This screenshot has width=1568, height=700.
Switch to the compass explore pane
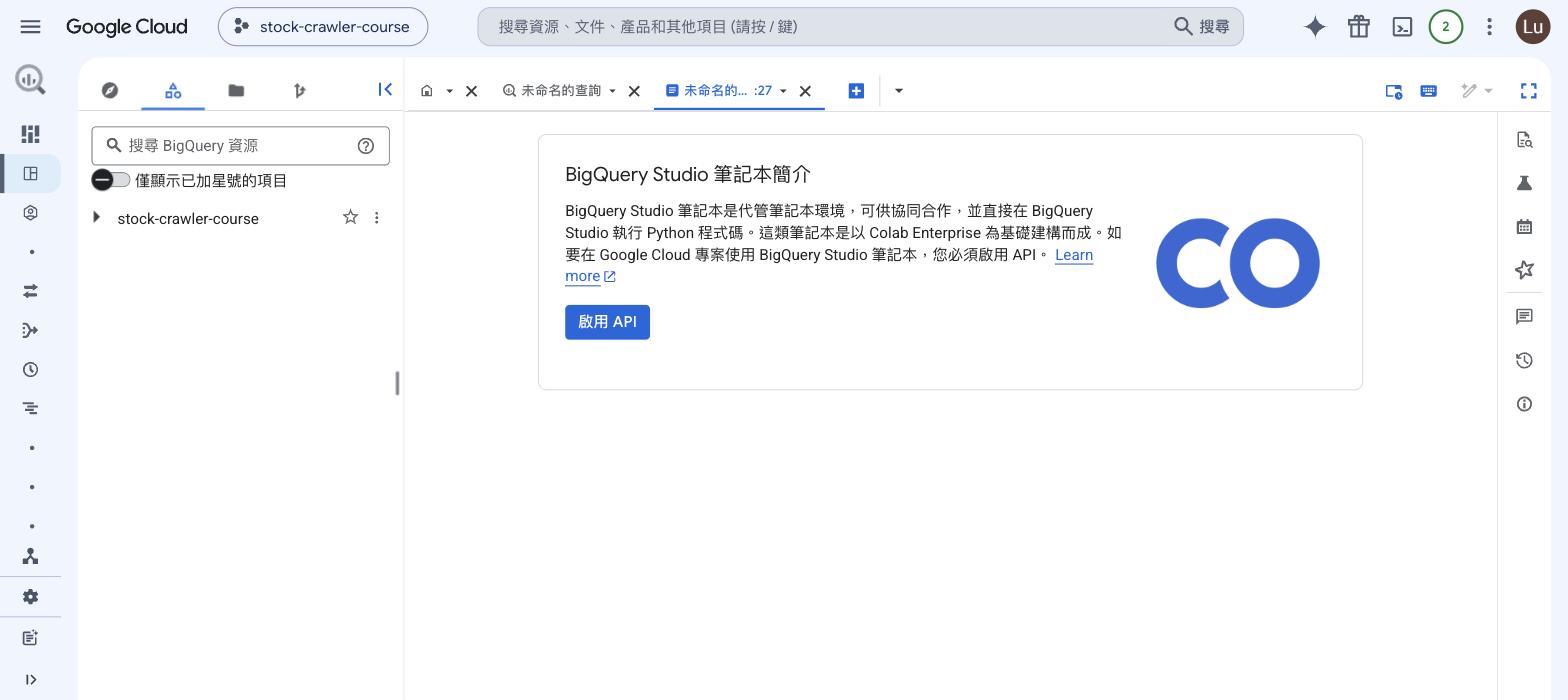(x=110, y=90)
